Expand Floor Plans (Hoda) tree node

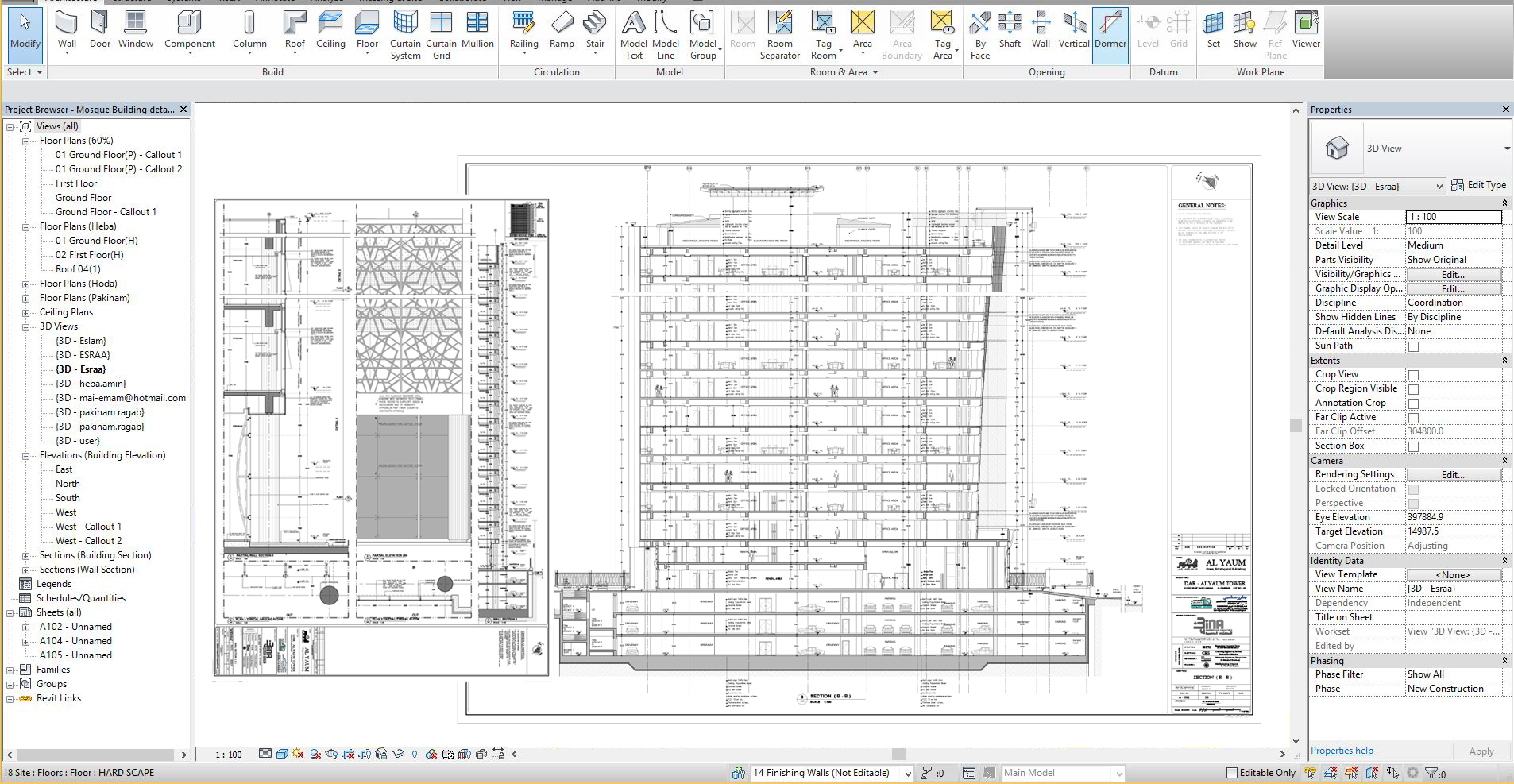(x=25, y=284)
